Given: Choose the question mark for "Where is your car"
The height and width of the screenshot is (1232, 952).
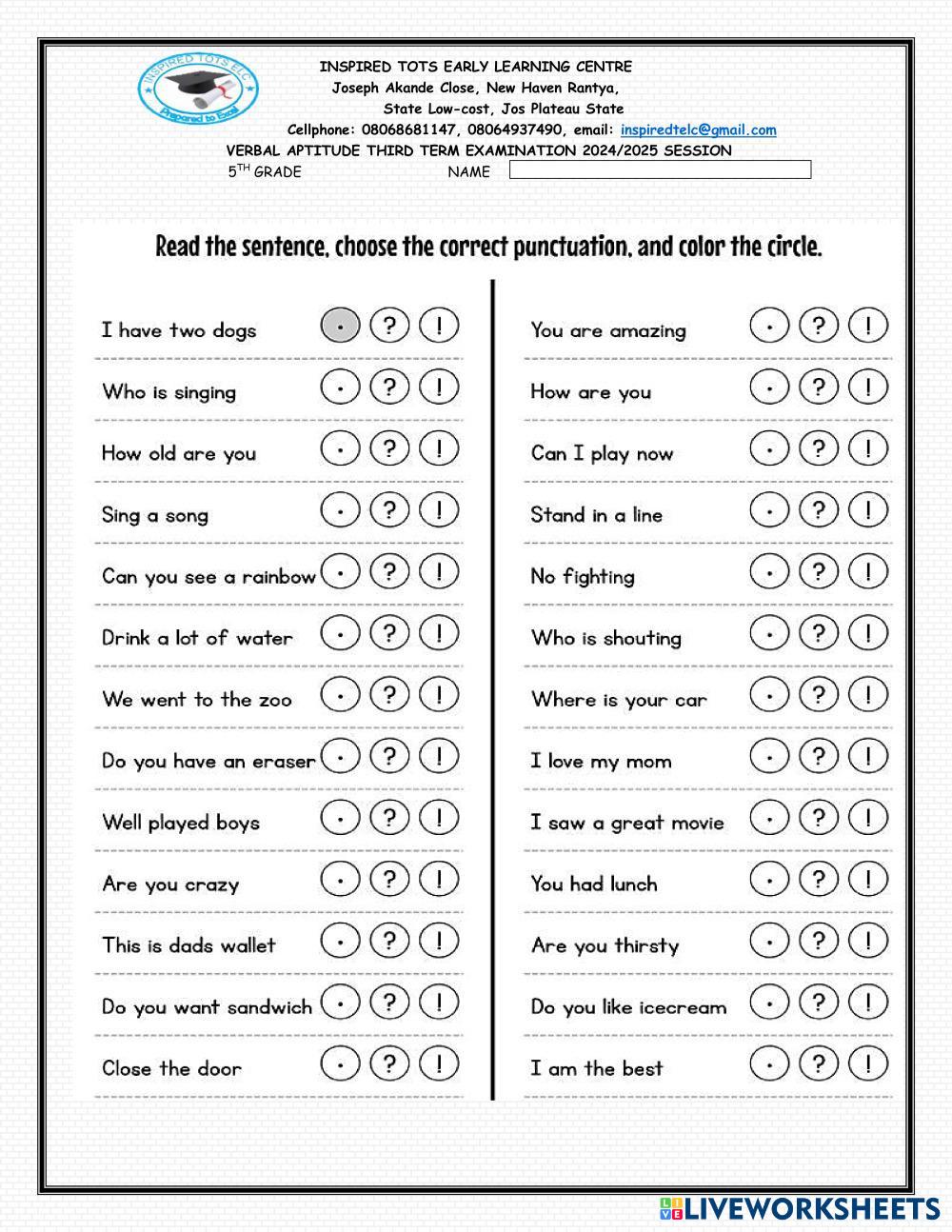Looking at the screenshot, I should click(x=819, y=695).
